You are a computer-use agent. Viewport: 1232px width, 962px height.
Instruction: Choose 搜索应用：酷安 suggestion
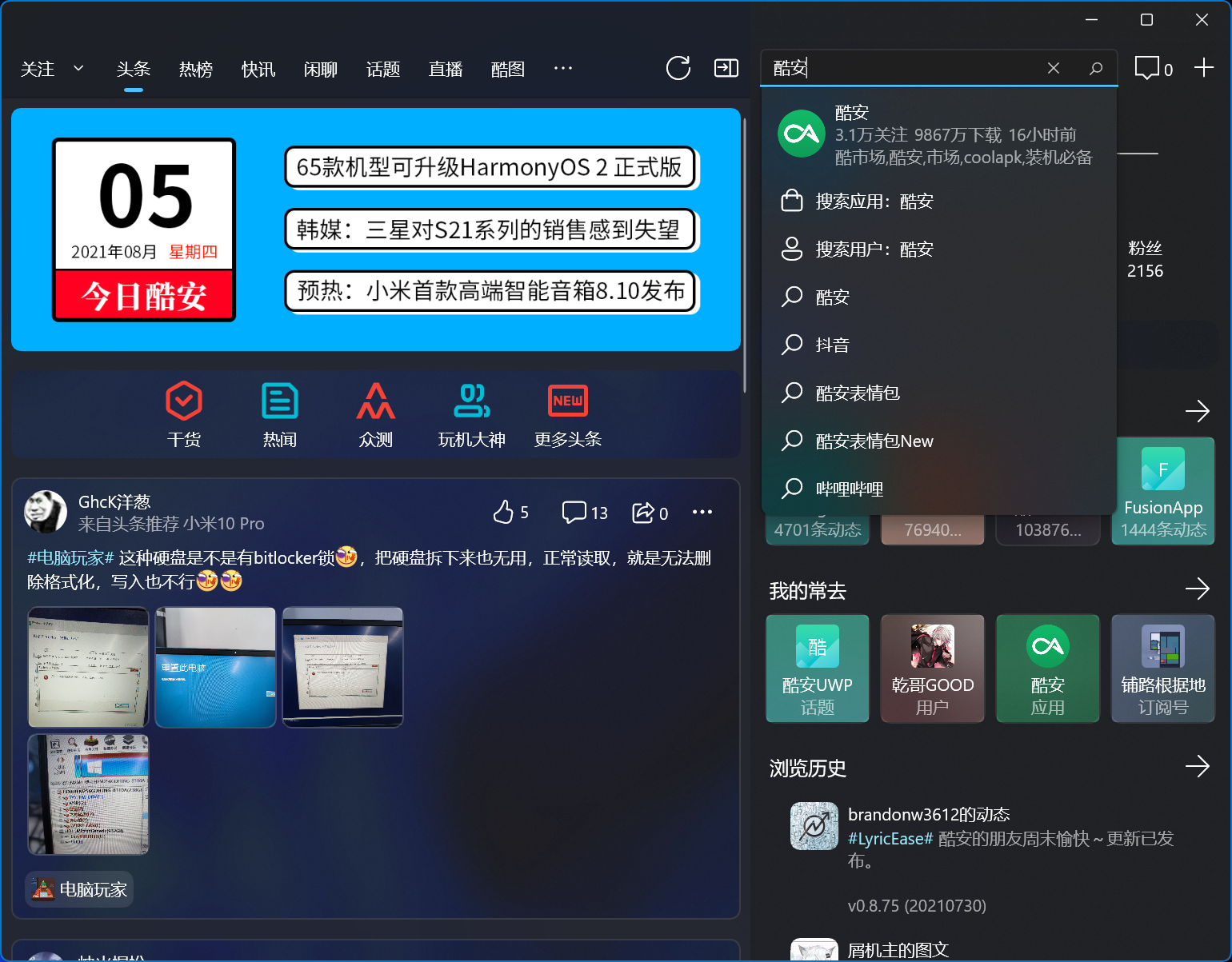(x=939, y=201)
